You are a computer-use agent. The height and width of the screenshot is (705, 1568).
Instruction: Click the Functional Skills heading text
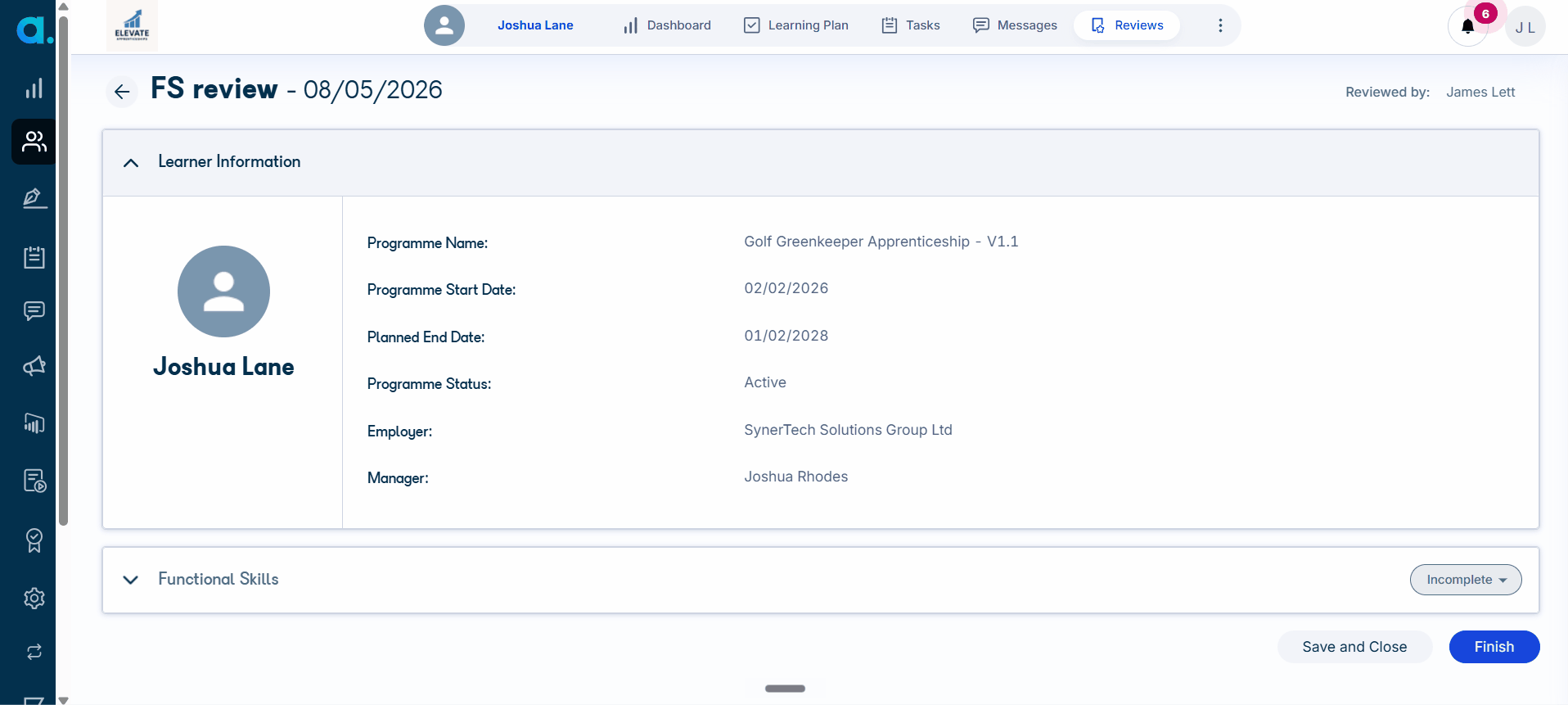pos(219,579)
